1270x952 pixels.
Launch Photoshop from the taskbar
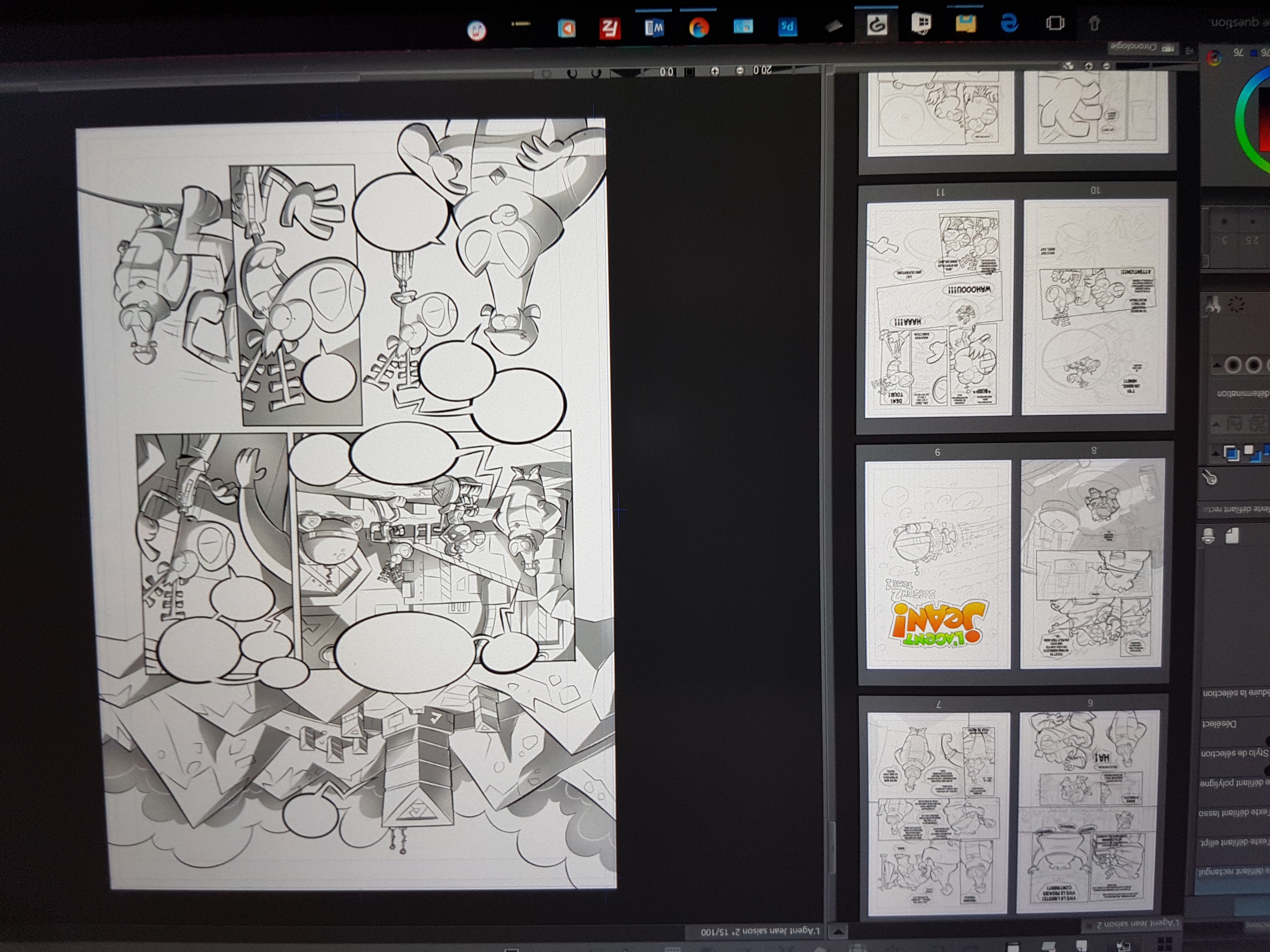[x=787, y=26]
